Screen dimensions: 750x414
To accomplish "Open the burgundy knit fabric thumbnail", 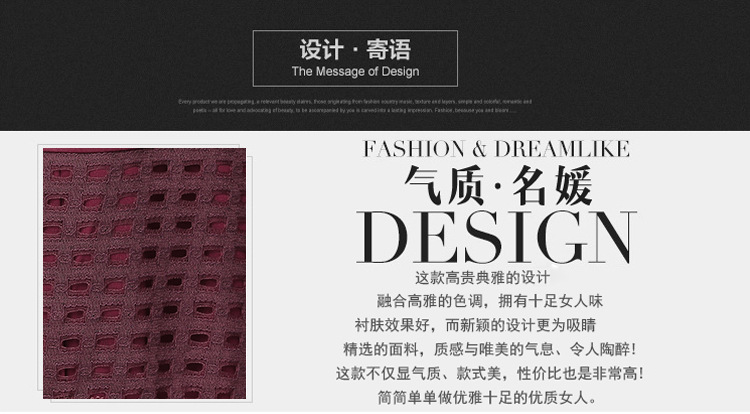I will click(144, 273).
